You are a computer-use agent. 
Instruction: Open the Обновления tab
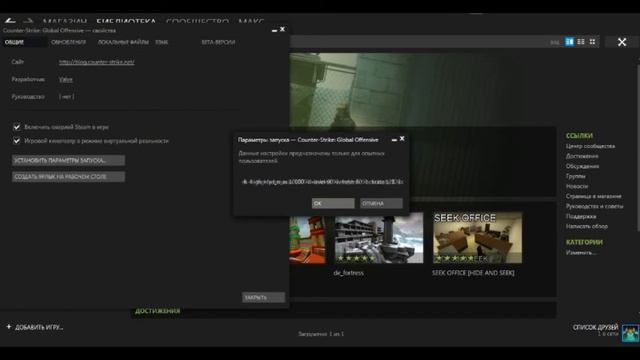click(x=69, y=42)
